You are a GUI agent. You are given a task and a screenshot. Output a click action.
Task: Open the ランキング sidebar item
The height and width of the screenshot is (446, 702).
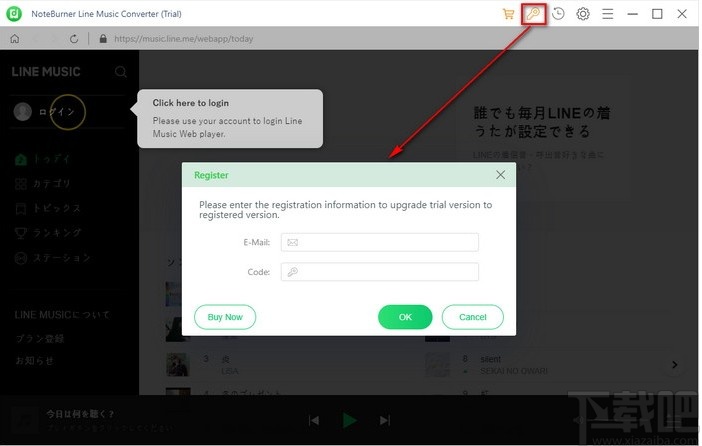47,233
